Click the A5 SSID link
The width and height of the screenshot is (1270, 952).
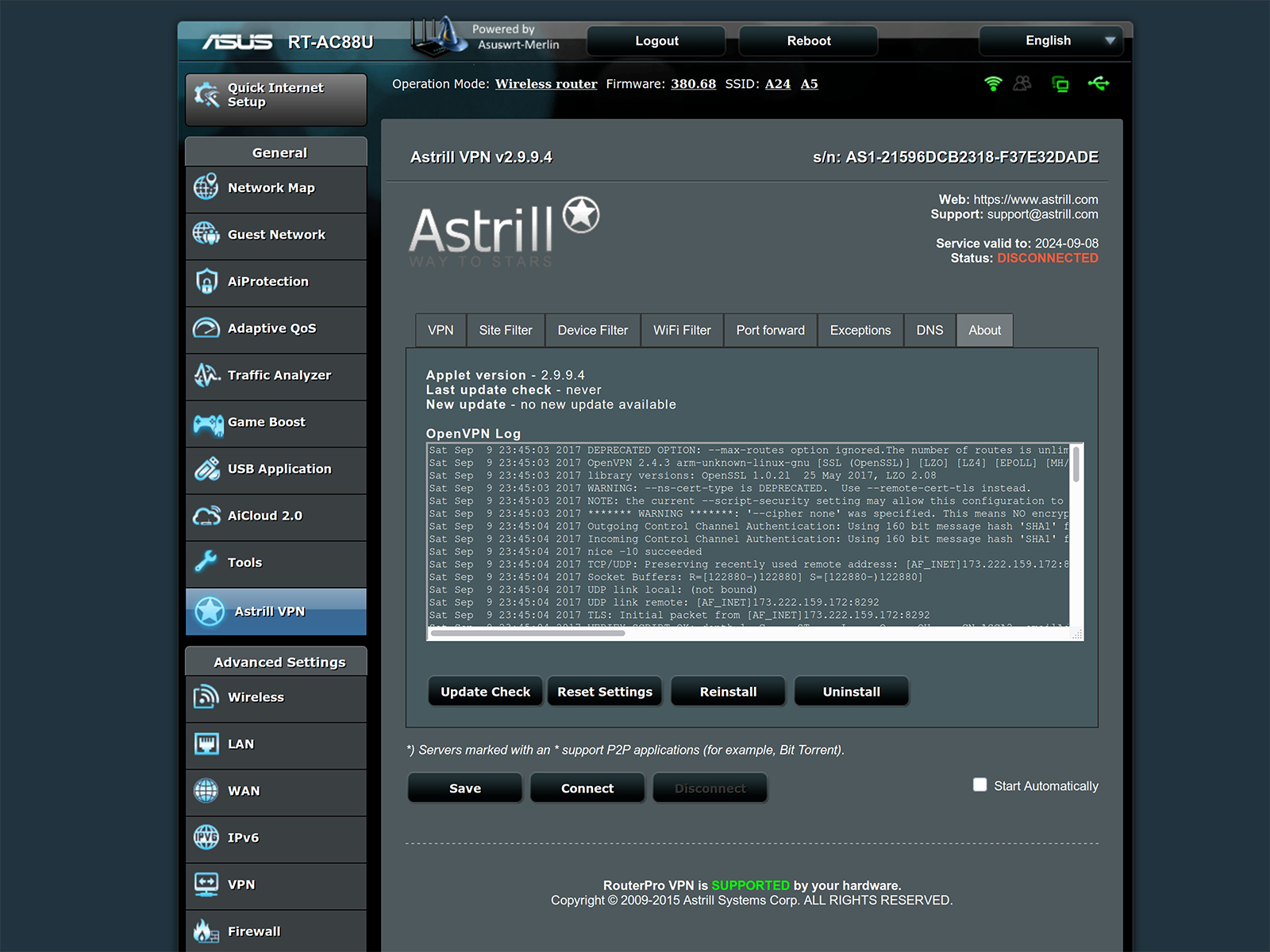pyautogui.click(x=809, y=84)
